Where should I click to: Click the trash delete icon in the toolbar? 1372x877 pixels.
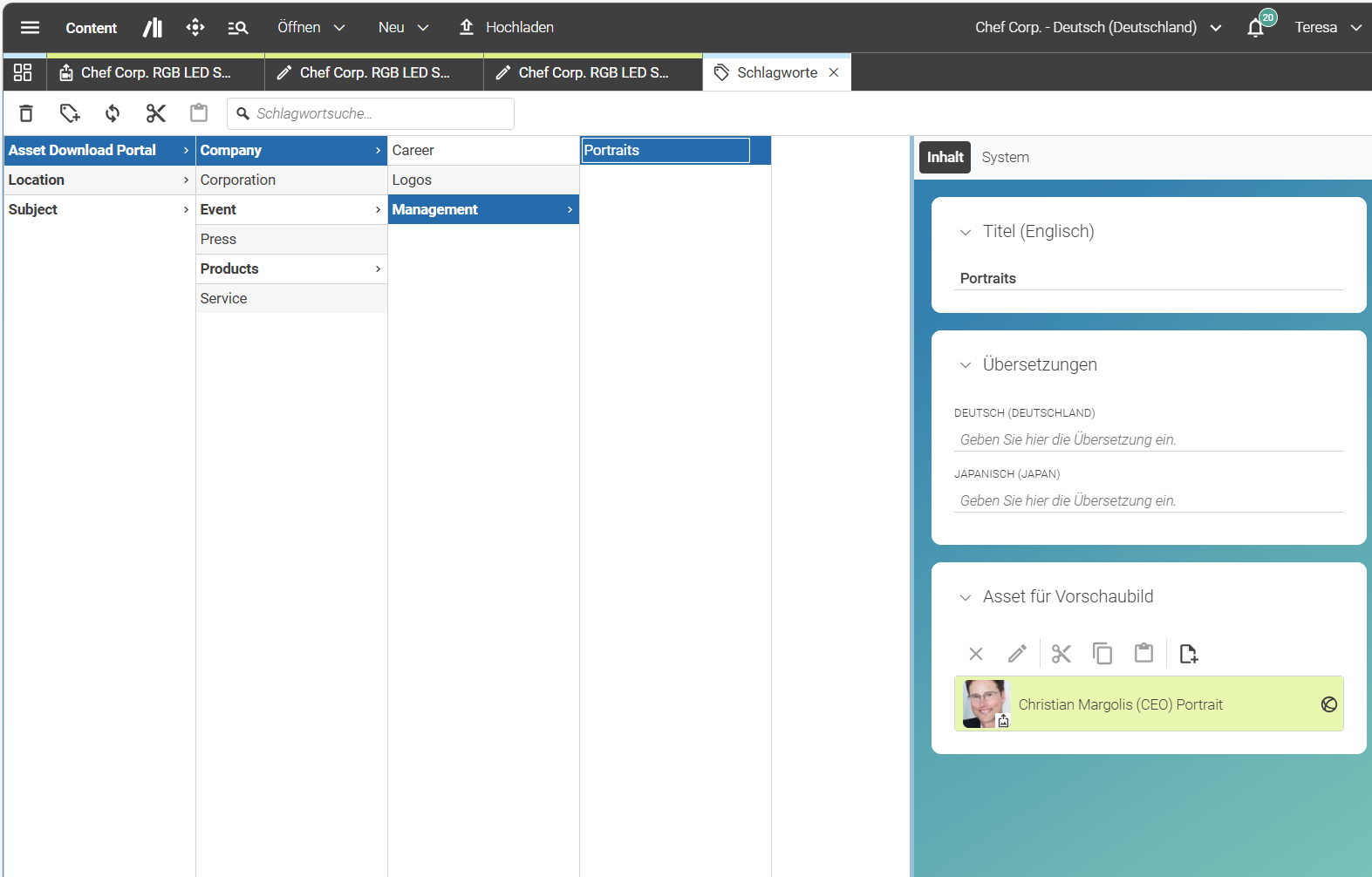[26, 113]
